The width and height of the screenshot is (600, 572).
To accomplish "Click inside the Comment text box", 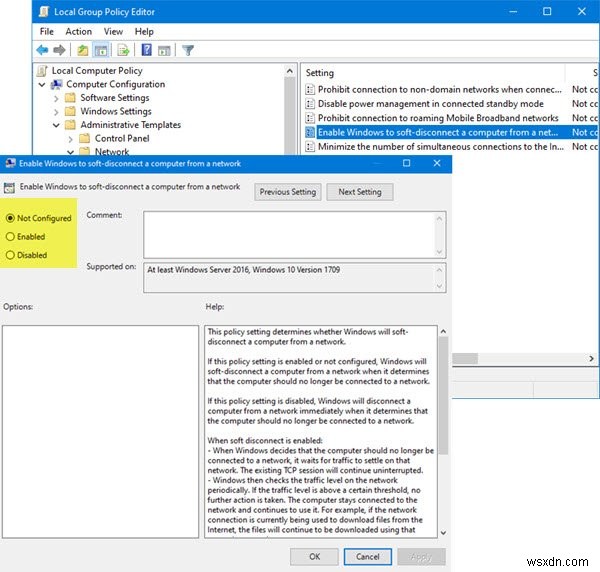I will tap(290, 235).
